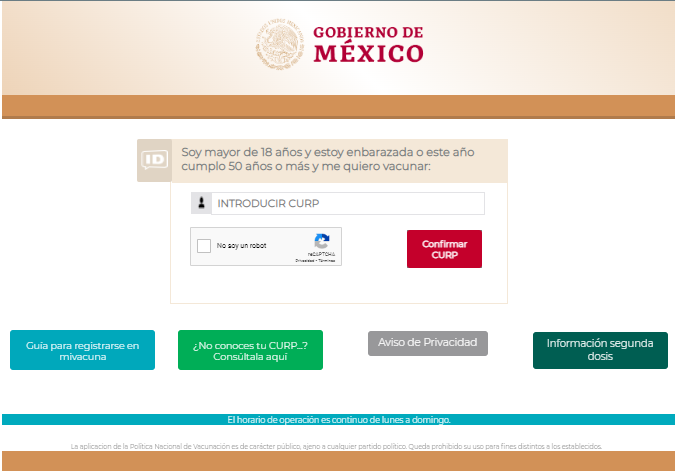Open 'Guia para registrarse en mivacuna'
675x472 pixels.
(82, 350)
